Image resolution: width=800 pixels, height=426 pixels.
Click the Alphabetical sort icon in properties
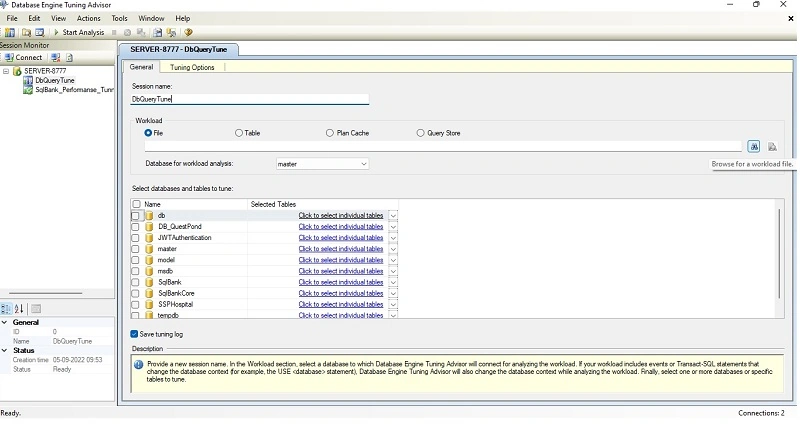[19, 309]
